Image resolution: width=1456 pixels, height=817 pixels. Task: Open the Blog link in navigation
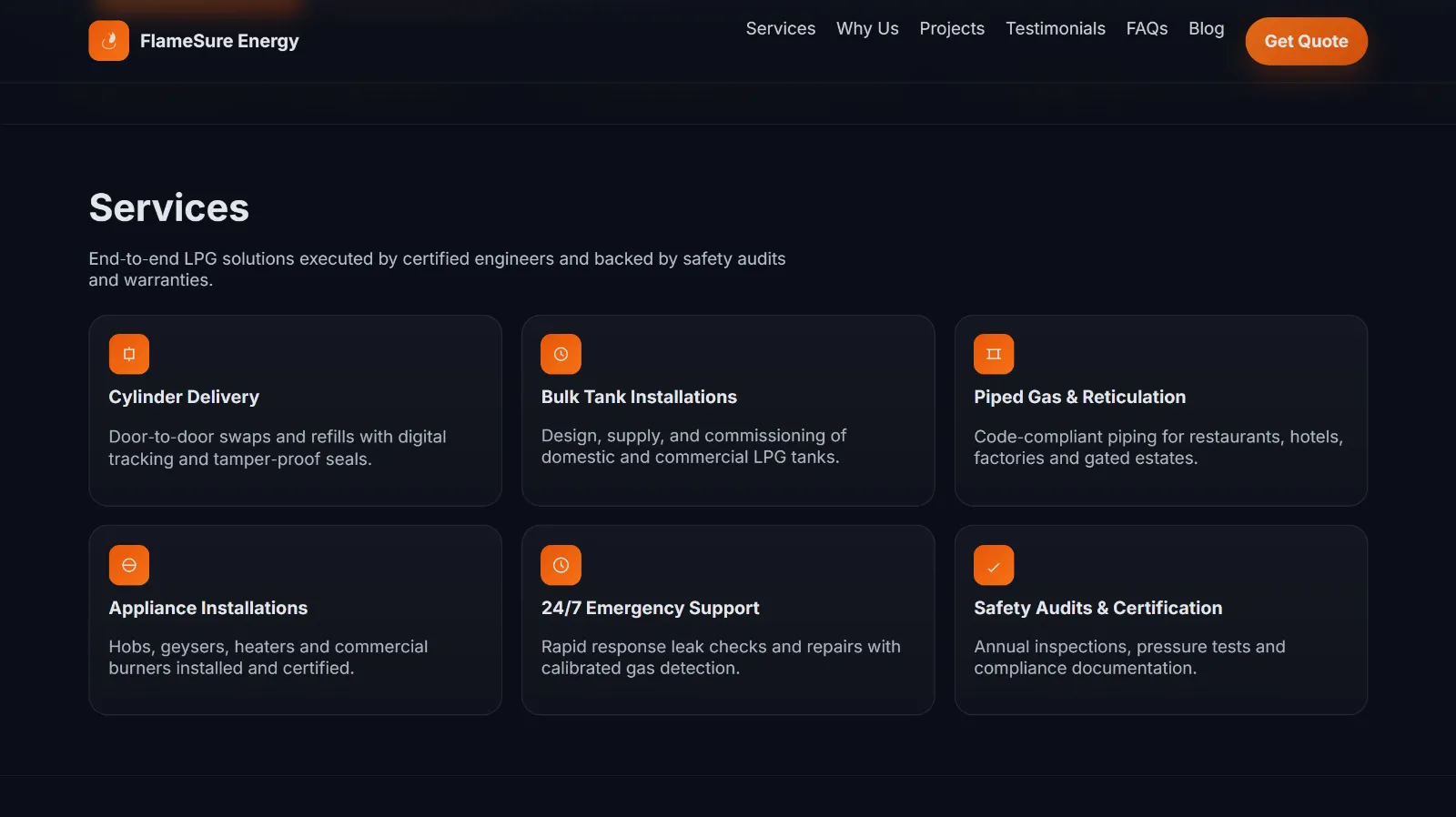point(1206,29)
